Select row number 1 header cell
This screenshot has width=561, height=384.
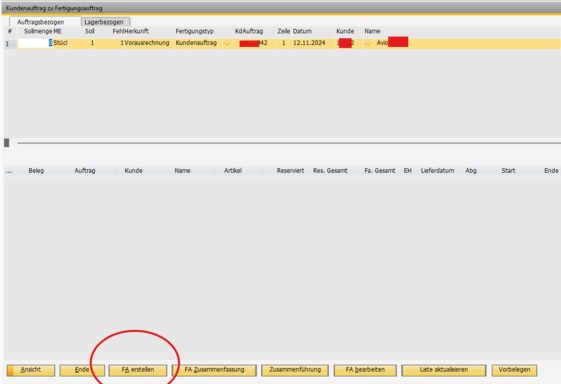pos(9,43)
